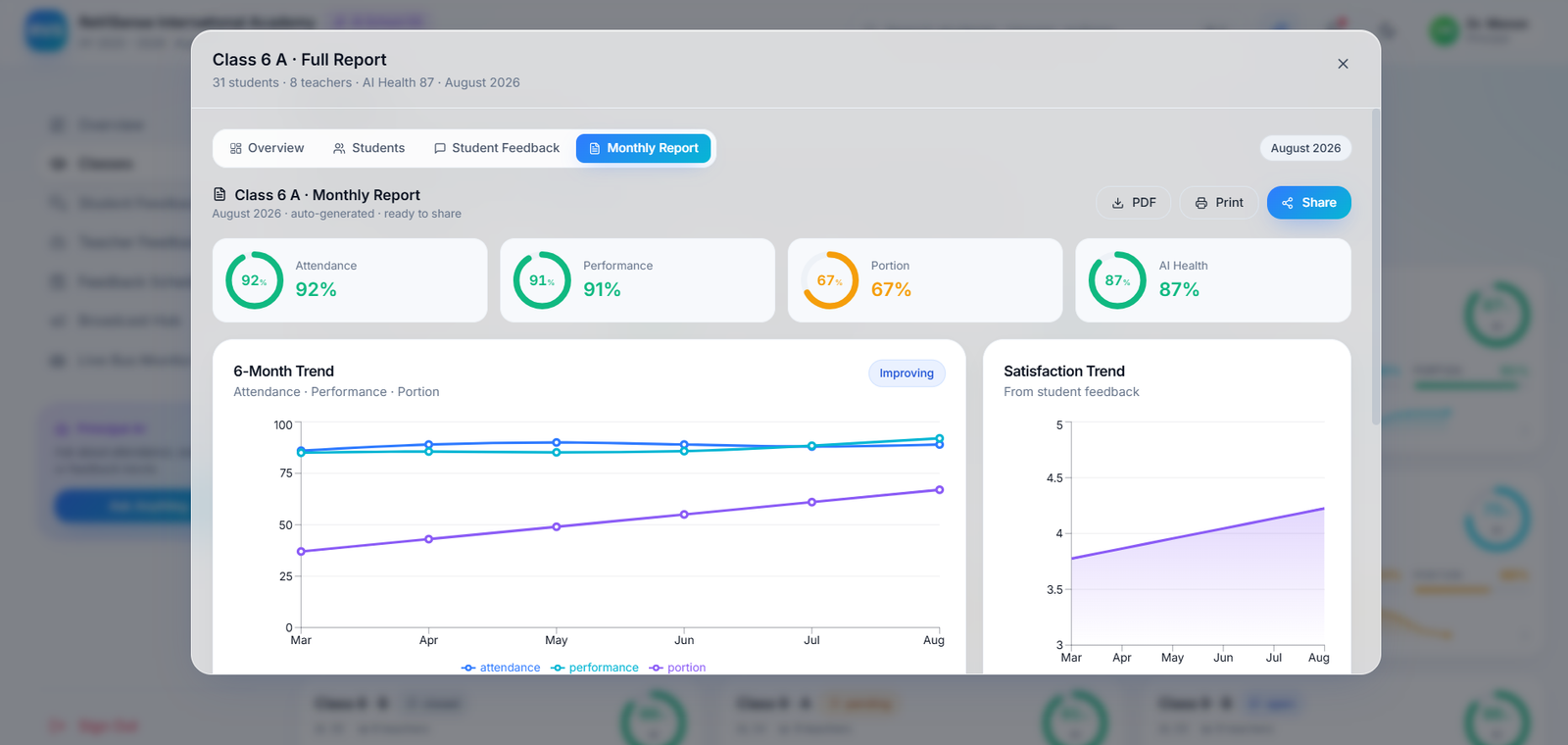This screenshot has height=745, width=1568.
Task: Click the report dialog's vertical scrollbar
Action: 1376,267
